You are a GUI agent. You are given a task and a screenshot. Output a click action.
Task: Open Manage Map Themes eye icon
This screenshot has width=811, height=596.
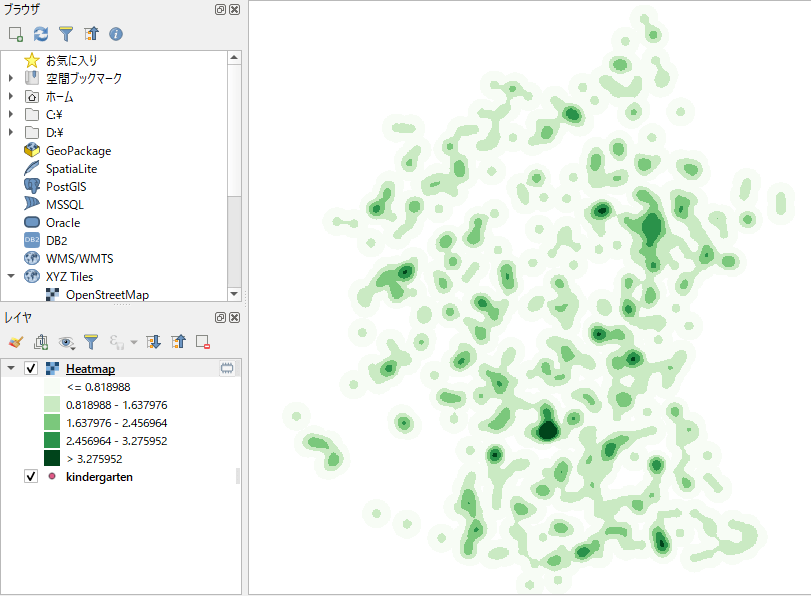tap(66, 342)
